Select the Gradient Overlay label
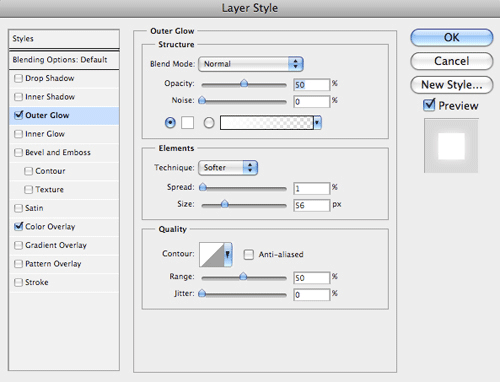The width and height of the screenshot is (500, 382). (56, 245)
